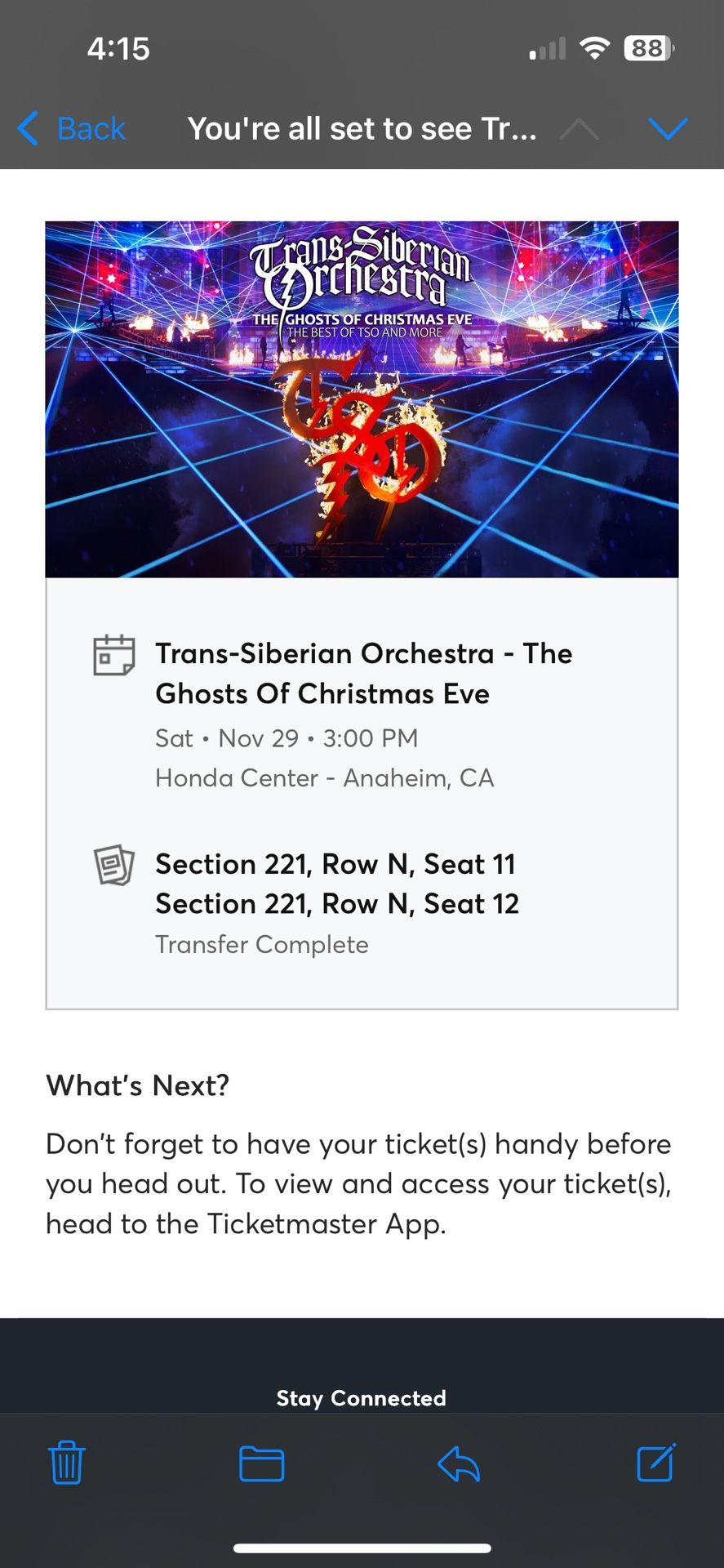Tap the battery indicator showing 88
The height and width of the screenshot is (1568, 724).
[x=647, y=48]
